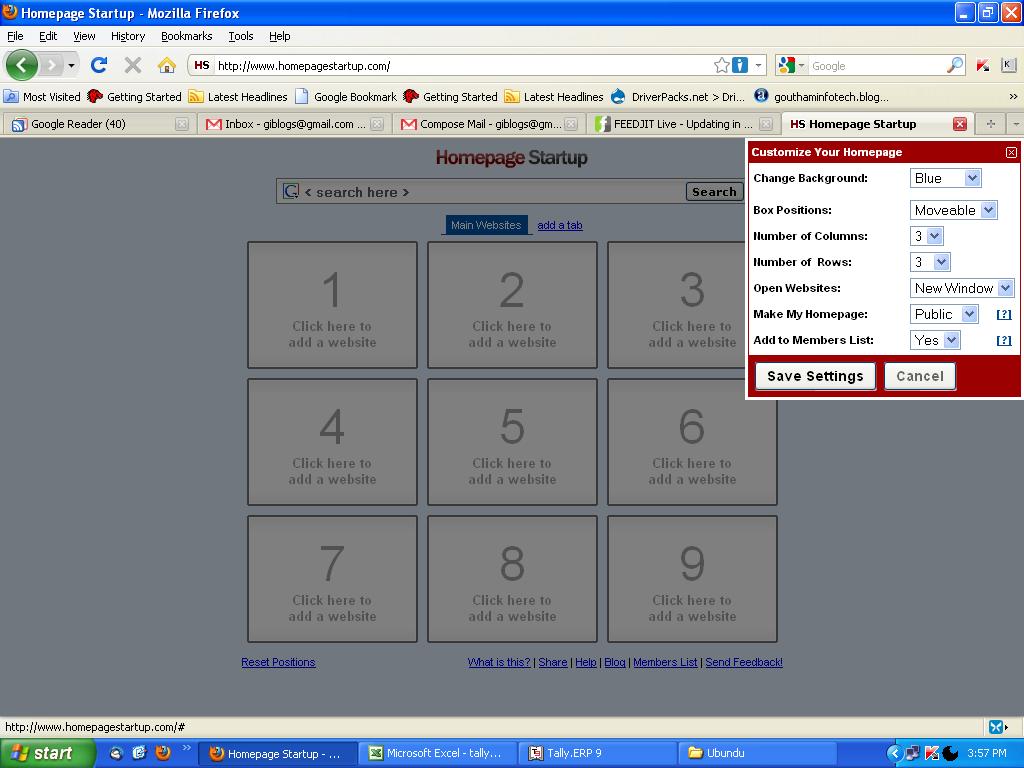Open Add to Members List dropdown
The width and height of the screenshot is (1024, 768).
(x=935, y=340)
